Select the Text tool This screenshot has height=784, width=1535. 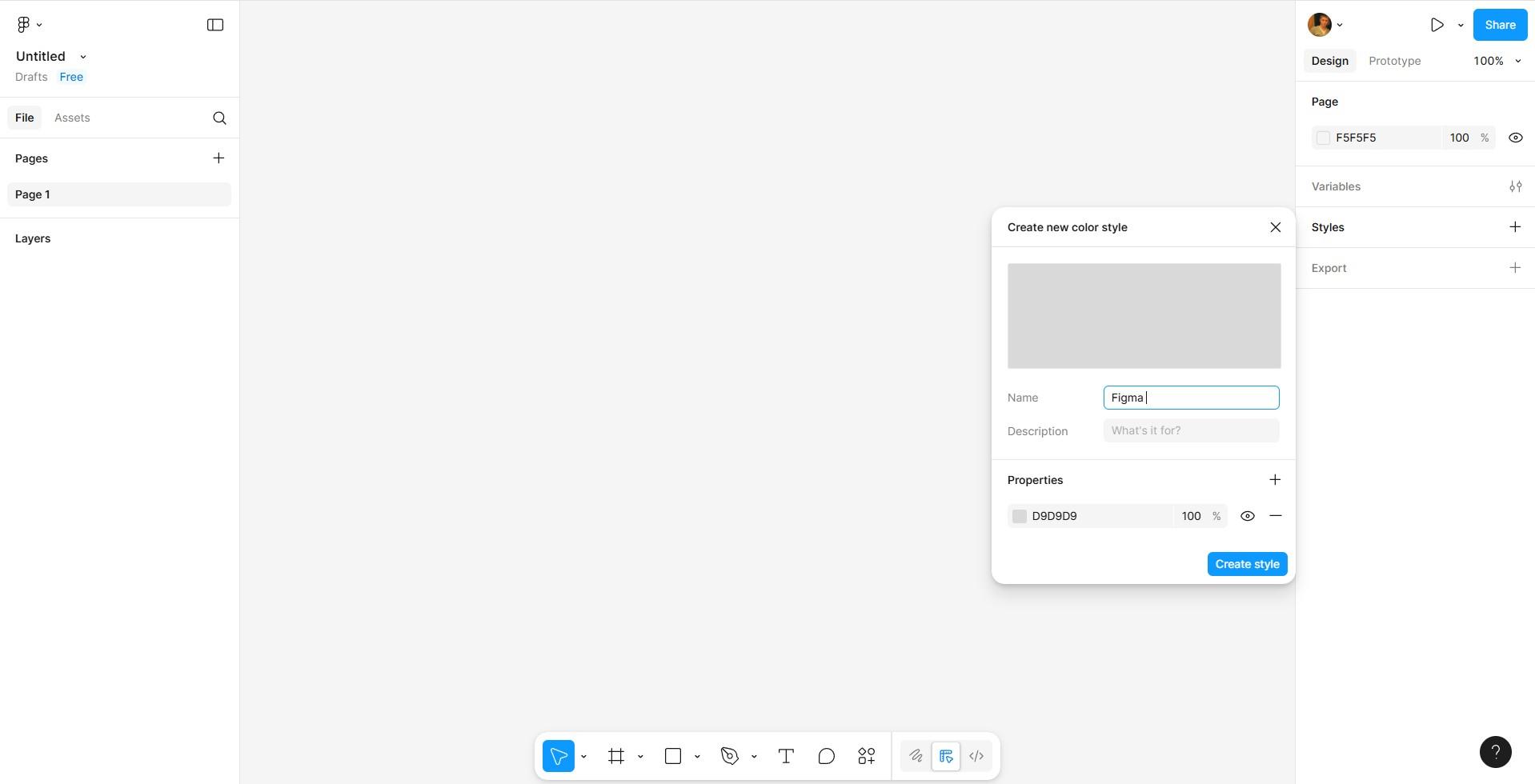pos(785,756)
